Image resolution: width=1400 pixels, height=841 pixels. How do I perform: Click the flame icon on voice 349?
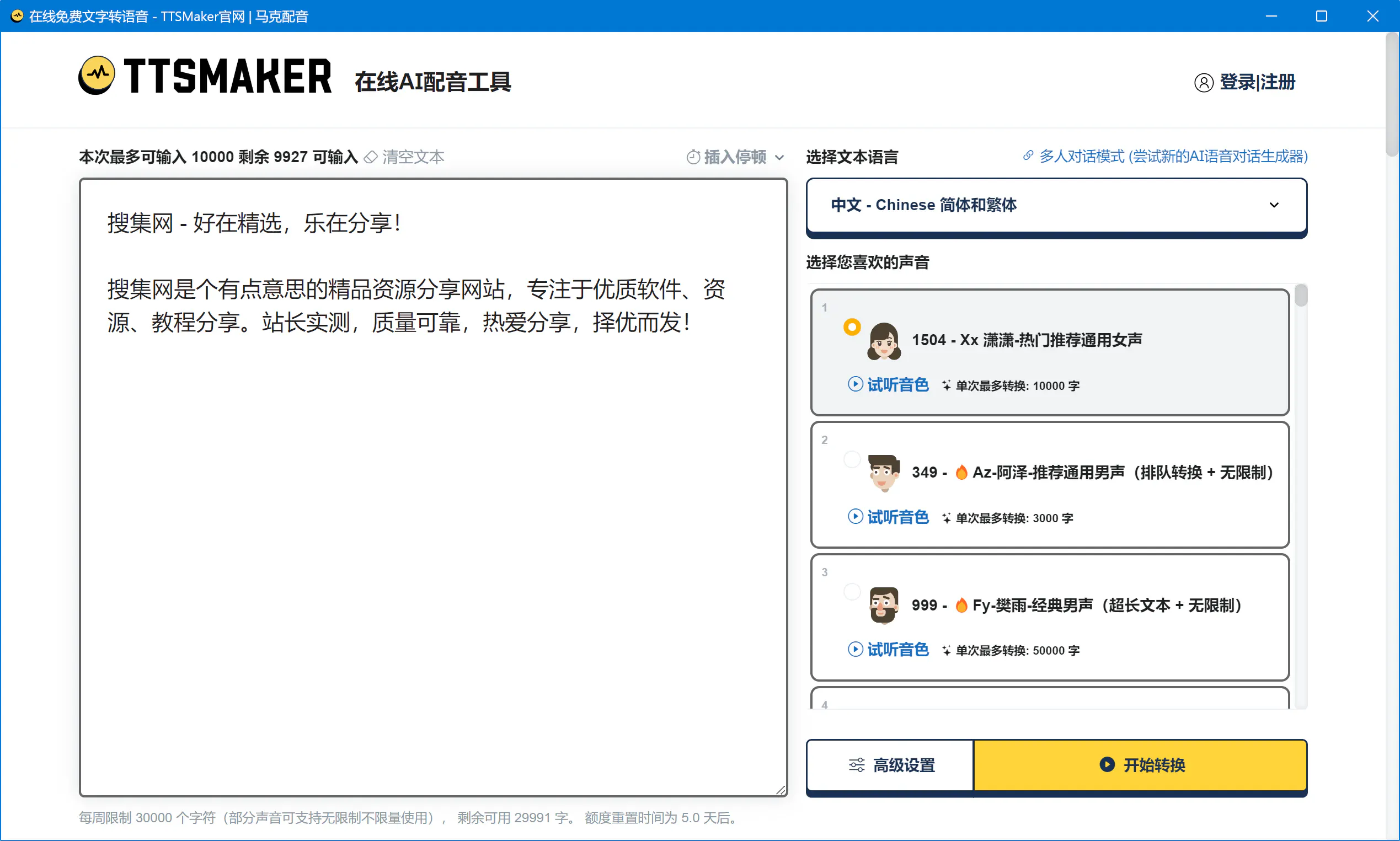pos(961,472)
